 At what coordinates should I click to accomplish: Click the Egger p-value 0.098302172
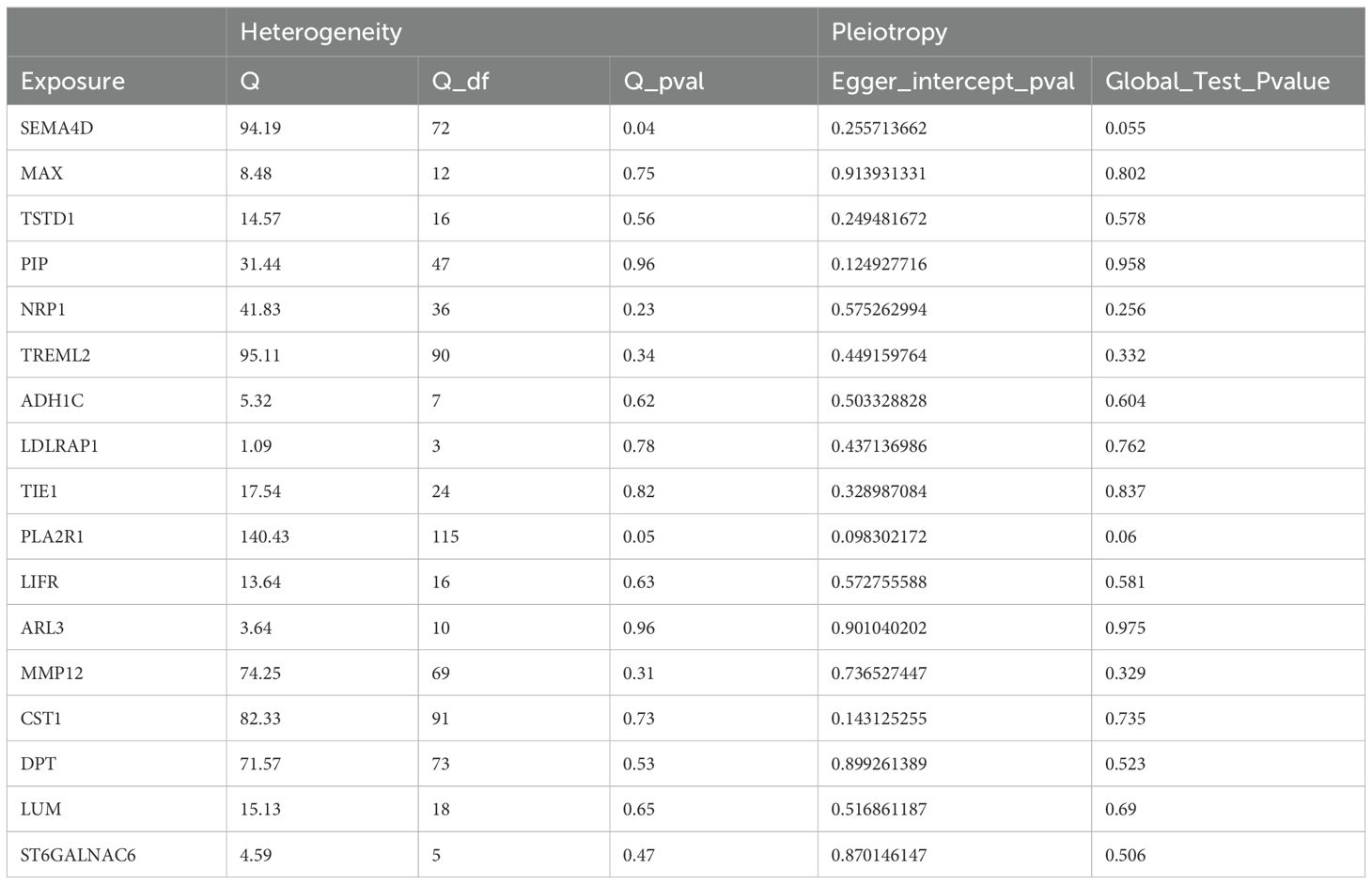pyautogui.click(x=879, y=536)
